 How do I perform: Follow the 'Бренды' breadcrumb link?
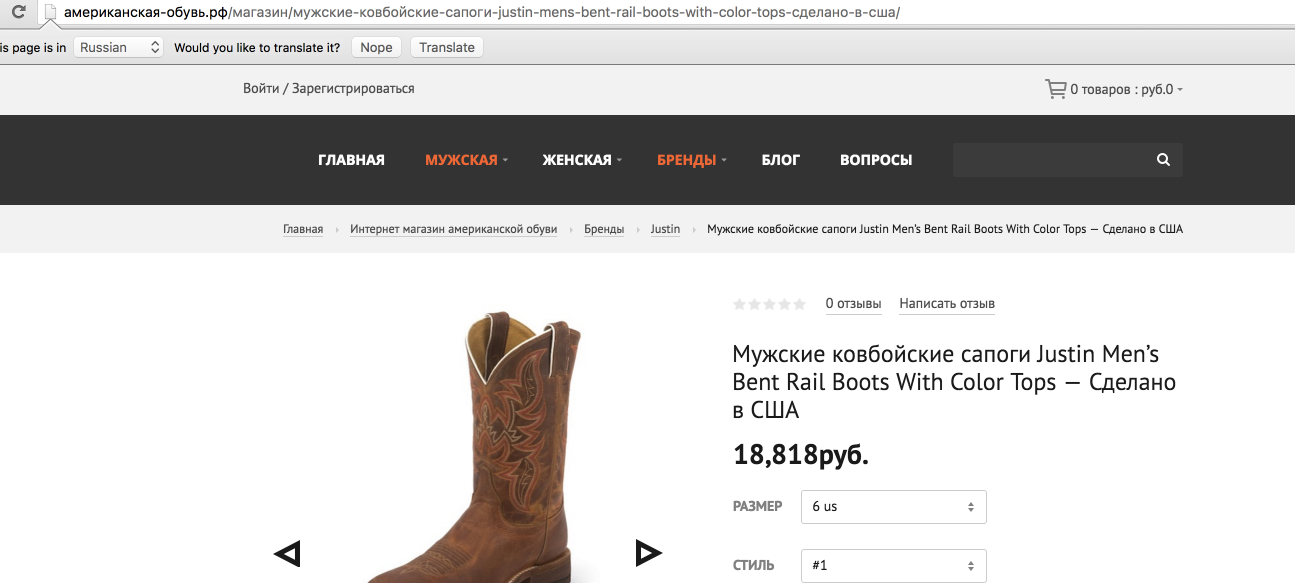click(x=604, y=229)
